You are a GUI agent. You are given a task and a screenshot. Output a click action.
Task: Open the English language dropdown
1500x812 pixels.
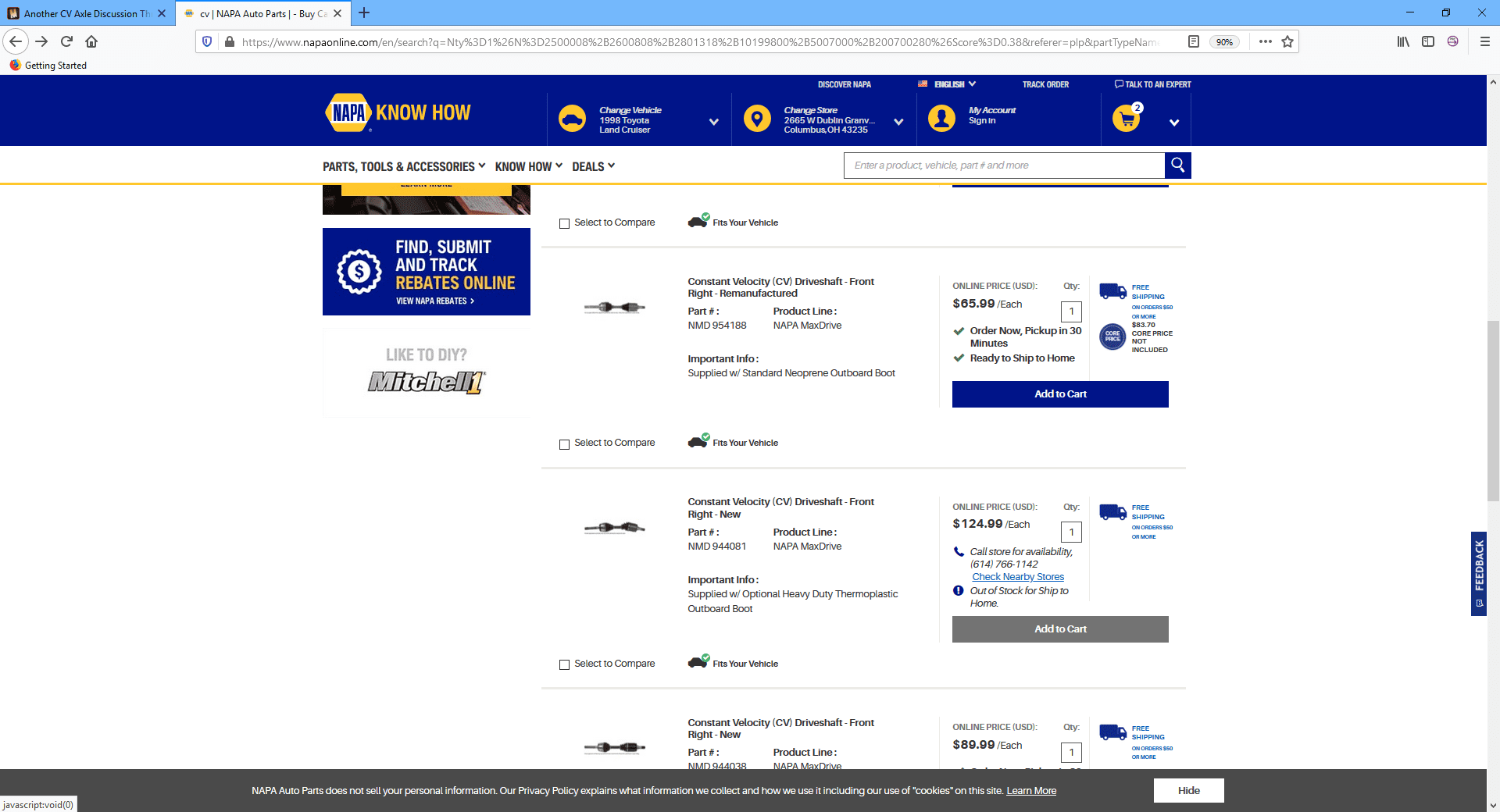[x=947, y=84]
